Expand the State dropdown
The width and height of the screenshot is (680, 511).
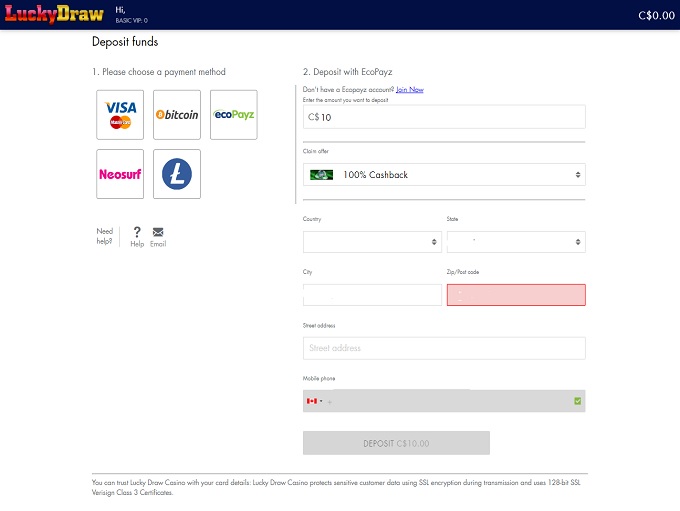[515, 242]
